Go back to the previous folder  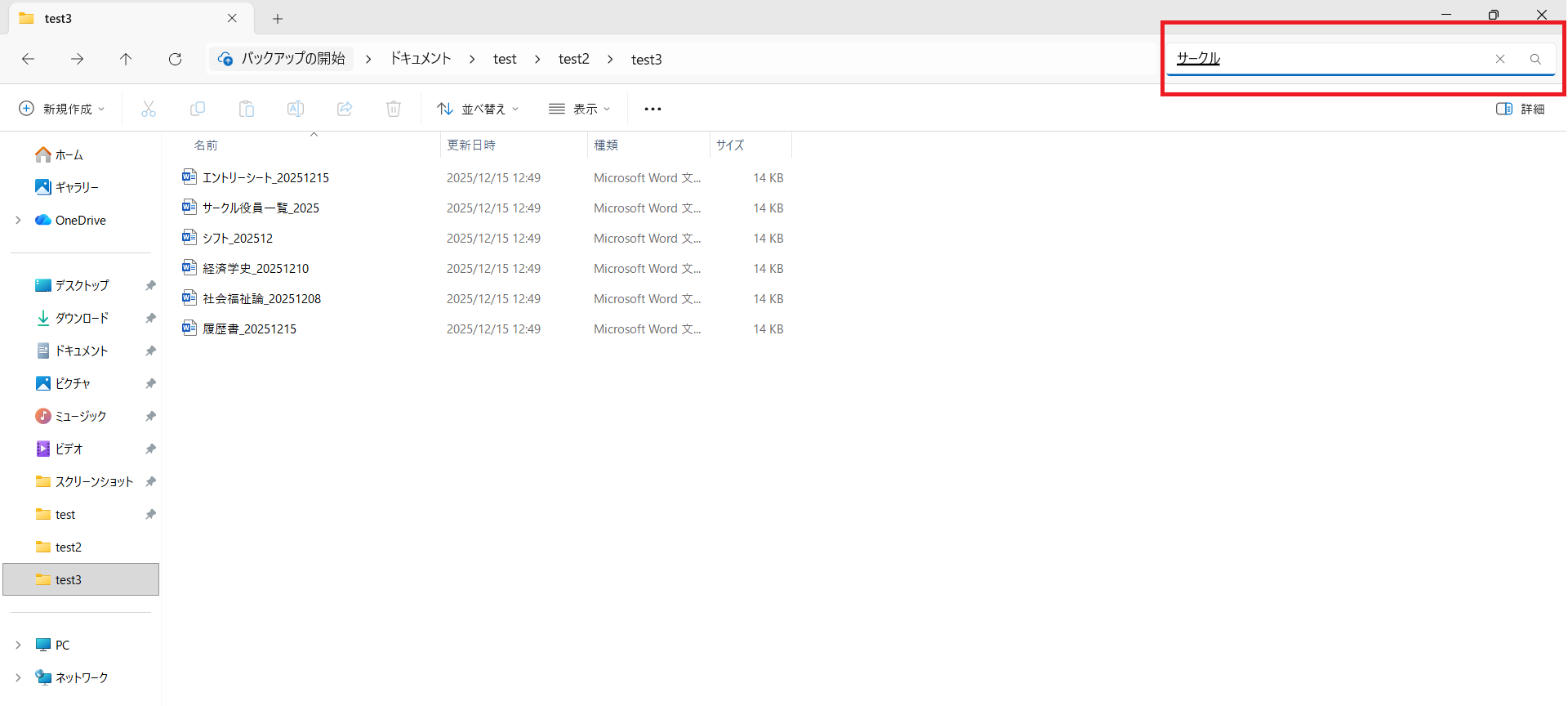[x=28, y=59]
